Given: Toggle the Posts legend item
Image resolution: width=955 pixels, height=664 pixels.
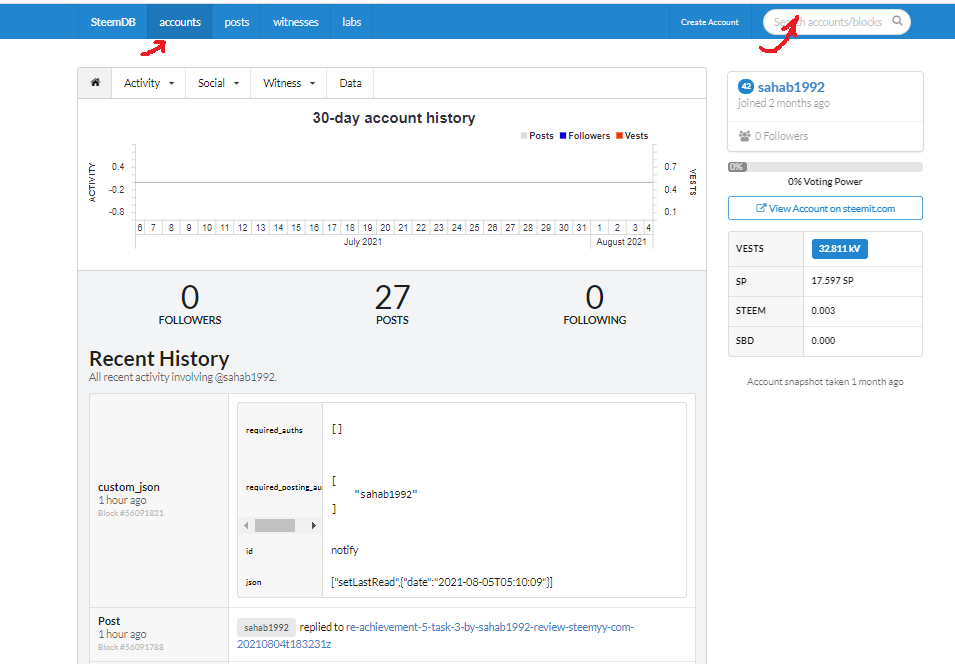Looking at the screenshot, I should (x=537, y=136).
